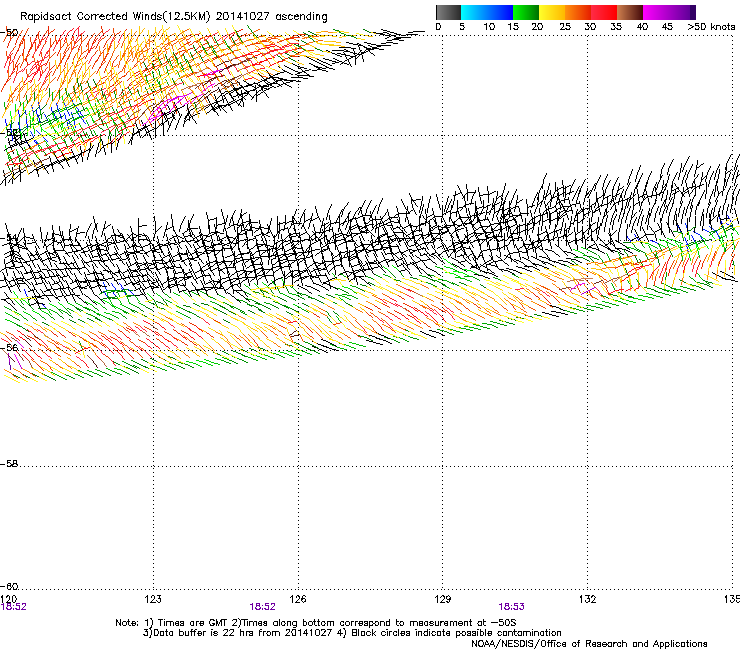The height and width of the screenshot is (650, 740).
Task: Select the red 30-35 knots legend swatch
Action: [x=604, y=12]
